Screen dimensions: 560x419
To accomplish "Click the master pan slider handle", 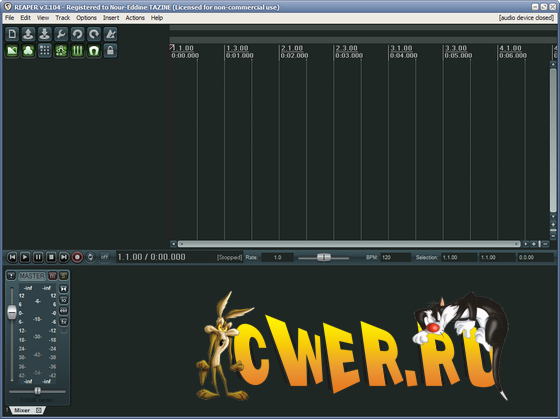I will click(38, 391).
